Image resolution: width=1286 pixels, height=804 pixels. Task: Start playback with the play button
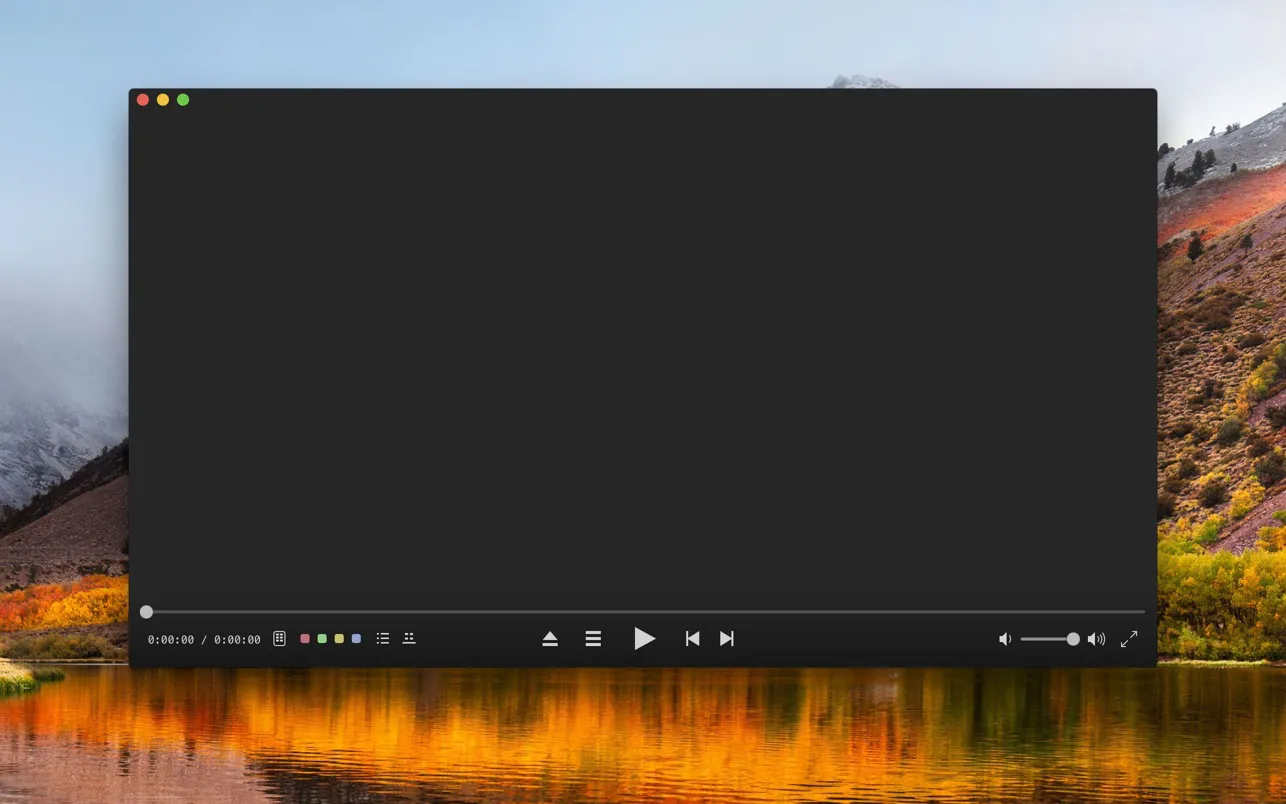point(644,638)
